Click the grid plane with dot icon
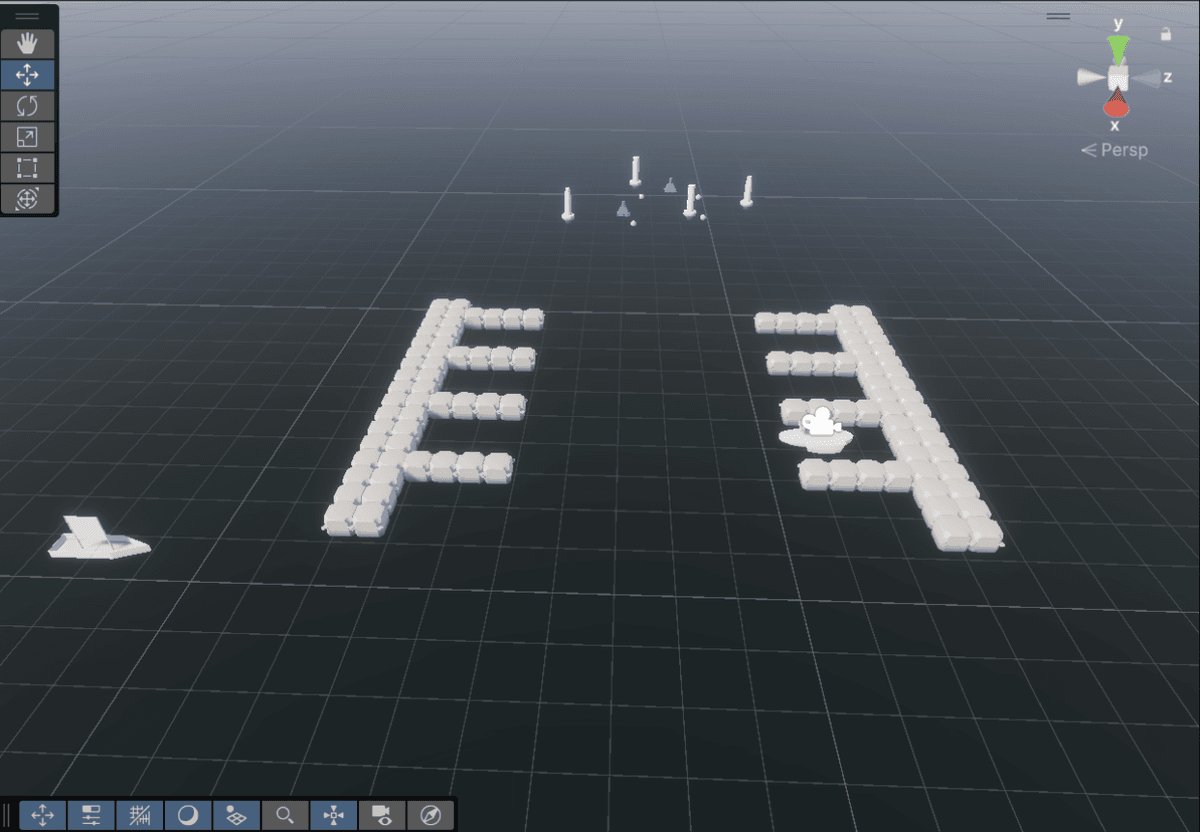Viewport: 1200px width, 832px height. (x=237, y=815)
